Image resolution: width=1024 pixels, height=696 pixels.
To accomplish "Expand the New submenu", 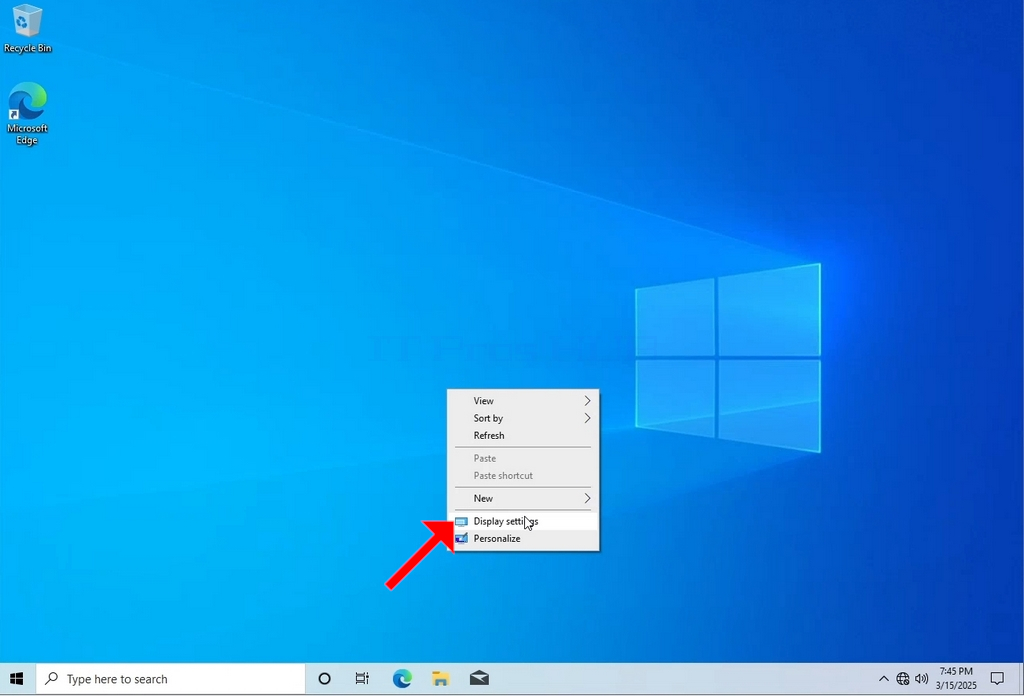I will pos(523,498).
